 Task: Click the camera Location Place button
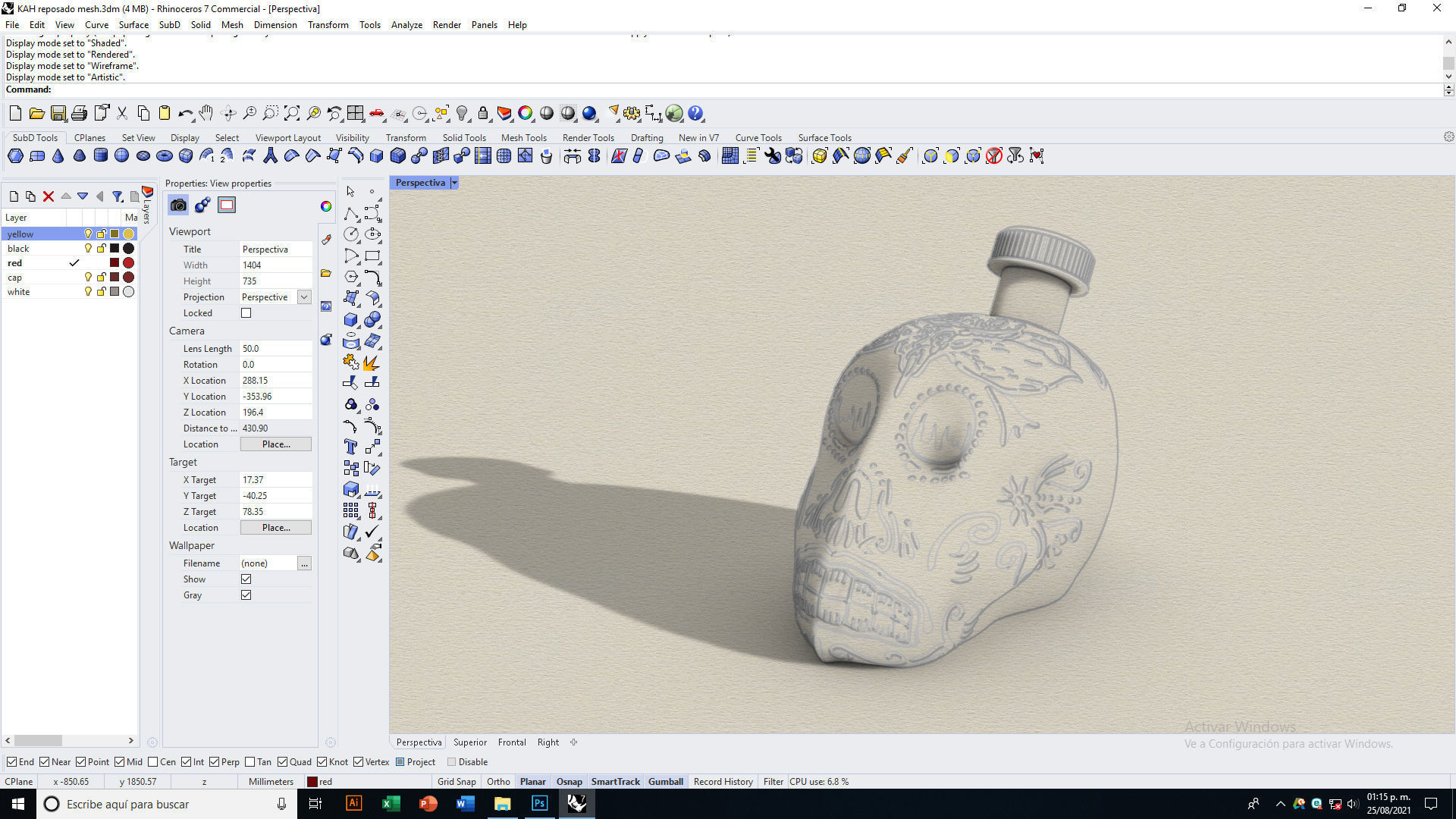[x=276, y=444]
